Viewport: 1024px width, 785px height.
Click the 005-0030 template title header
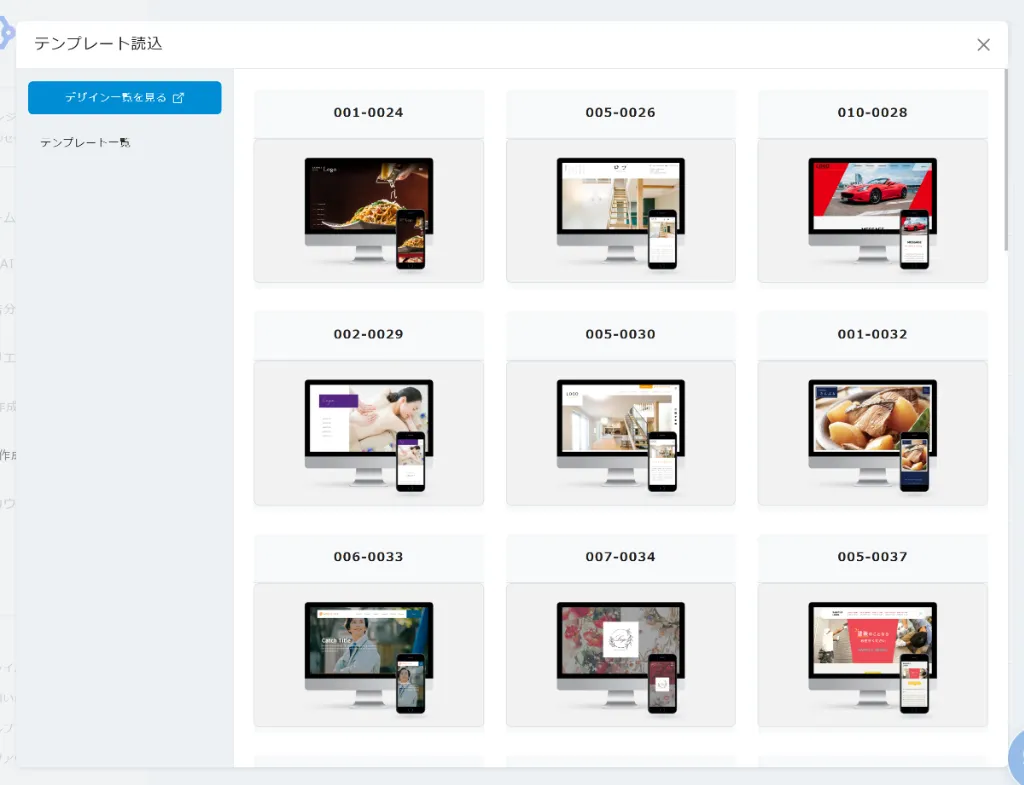click(x=621, y=335)
